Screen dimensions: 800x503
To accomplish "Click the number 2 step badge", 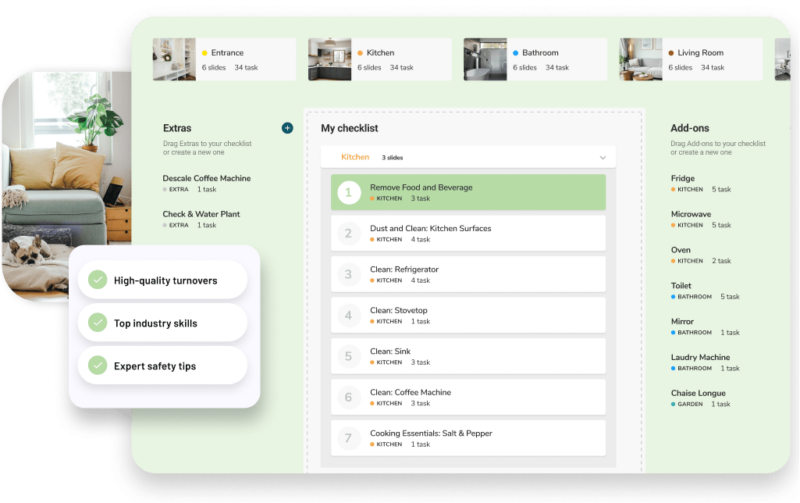I will pos(348,233).
